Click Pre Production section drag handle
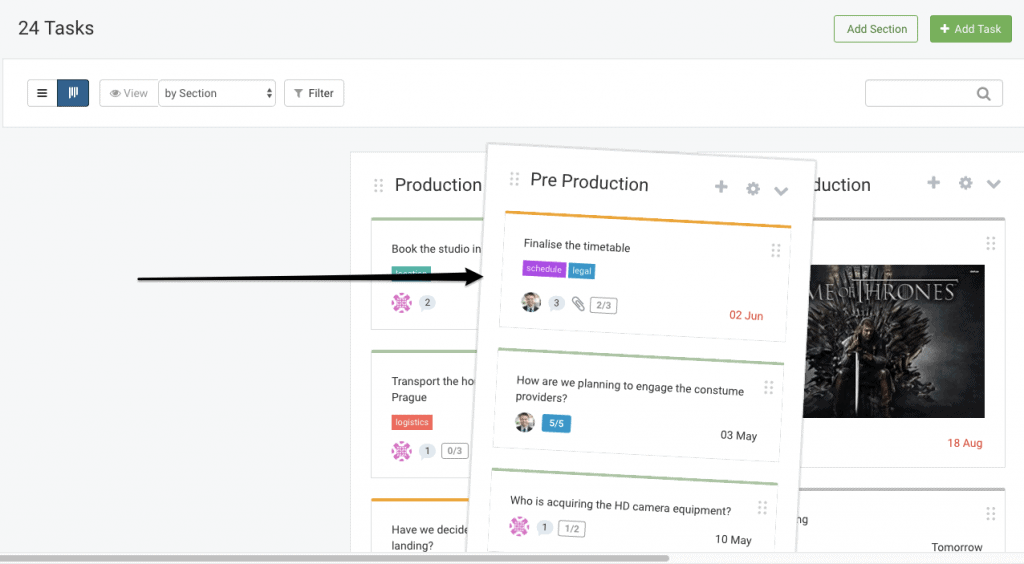Viewport: 1024px width, 564px height. pyautogui.click(x=514, y=179)
